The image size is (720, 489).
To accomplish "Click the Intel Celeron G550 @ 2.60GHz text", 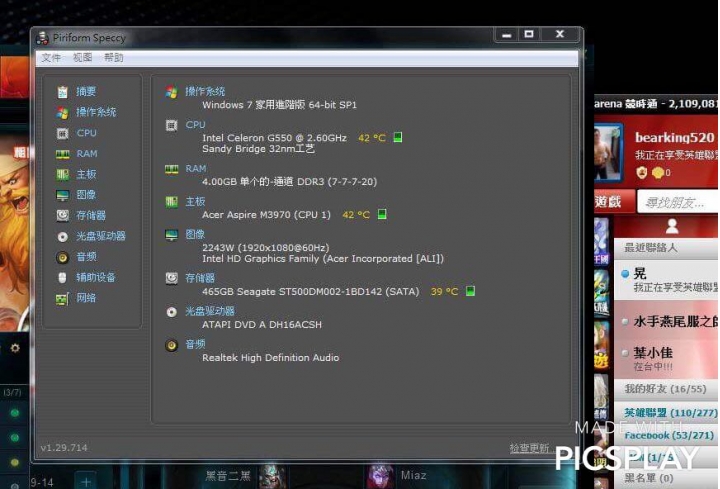I will pyautogui.click(x=275, y=138).
